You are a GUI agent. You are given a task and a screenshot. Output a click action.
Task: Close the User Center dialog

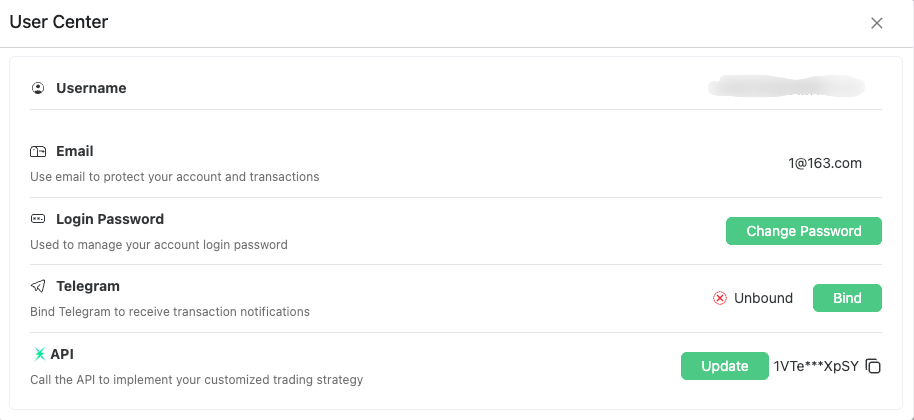coord(877,23)
